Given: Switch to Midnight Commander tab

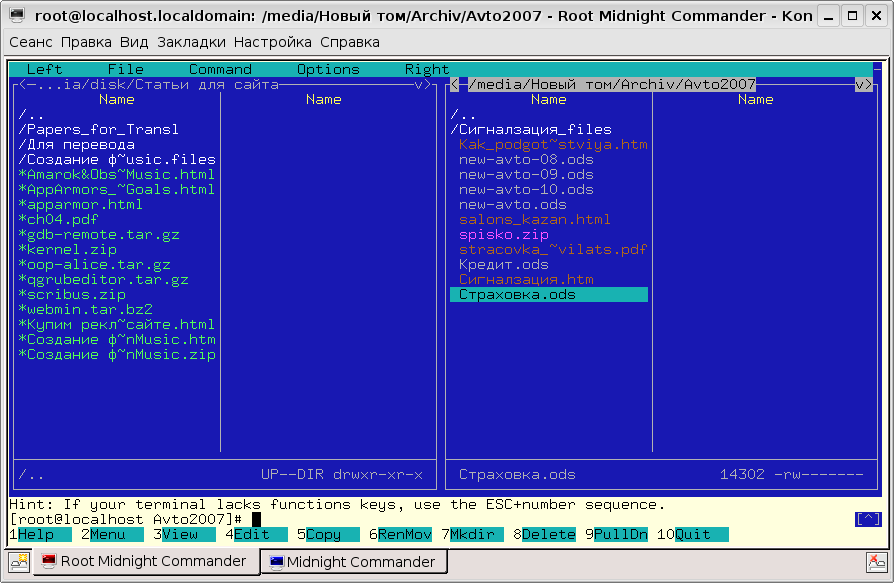Looking at the screenshot, I should click(354, 562).
